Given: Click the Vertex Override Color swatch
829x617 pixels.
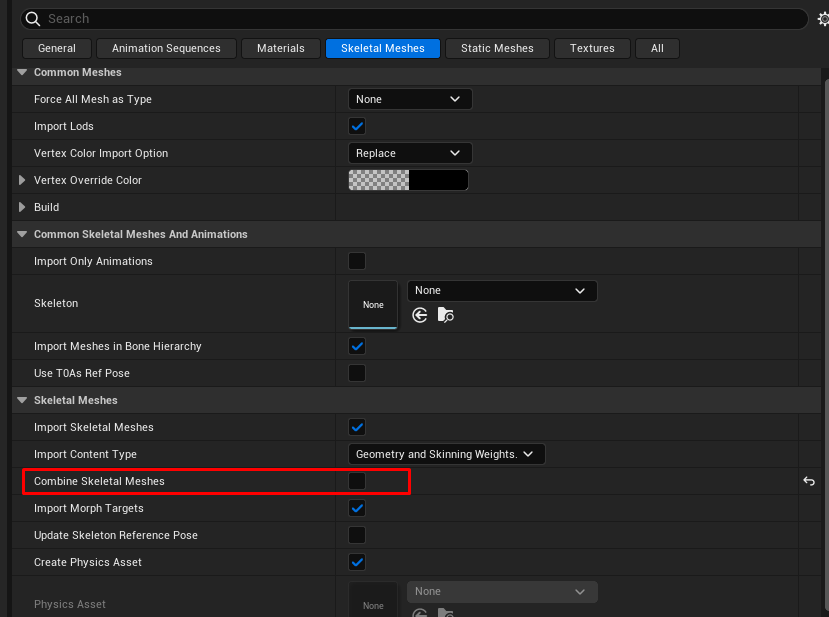Looking at the screenshot, I should [x=408, y=180].
